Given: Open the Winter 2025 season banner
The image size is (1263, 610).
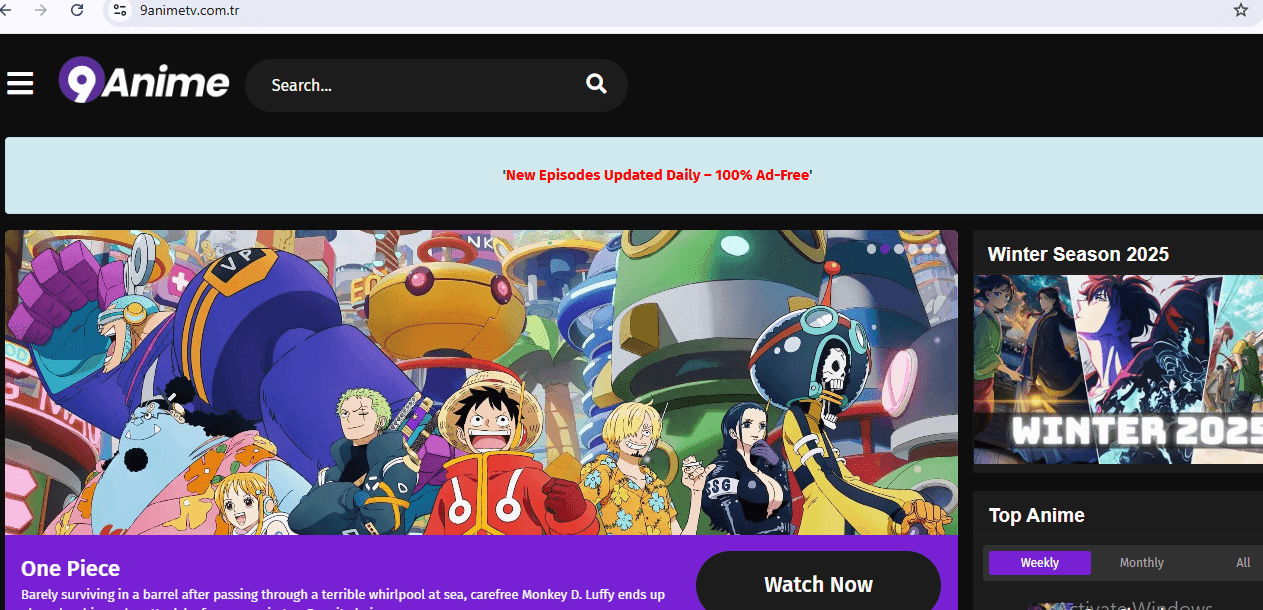Looking at the screenshot, I should pos(1118,370).
